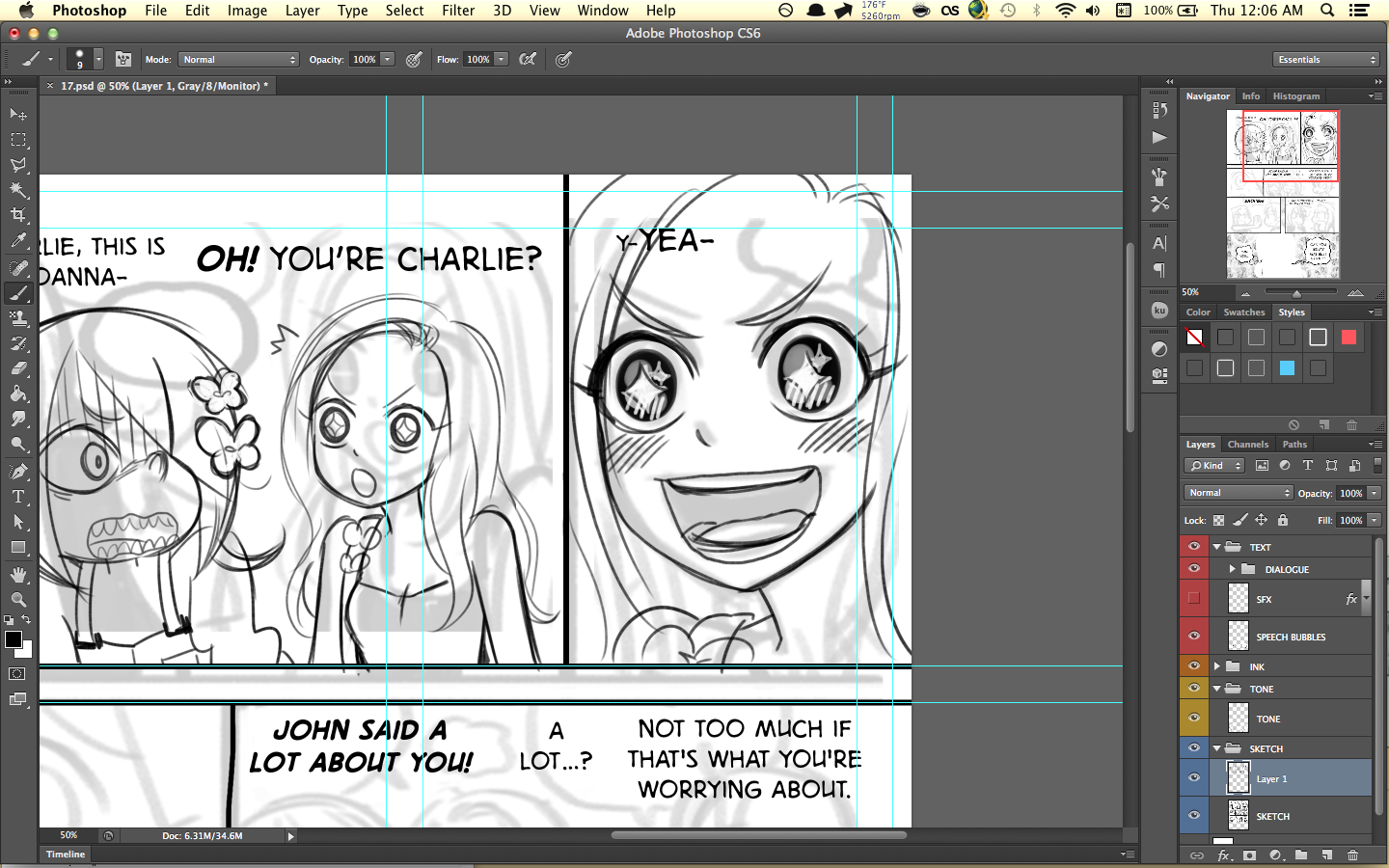The height and width of the screenshot is (868, 1389).
Task: Create a new layer icon
Action: pyautogui.click(x=1326, y=855)
